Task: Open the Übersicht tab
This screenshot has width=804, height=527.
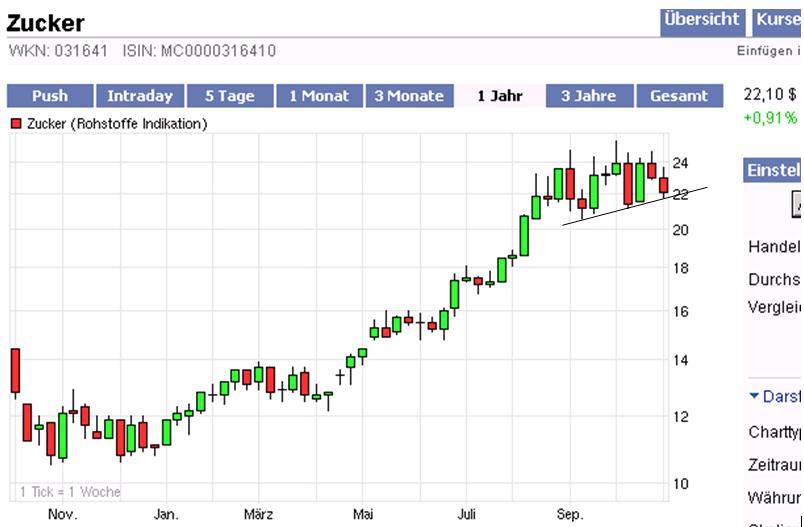Action: 702,20
